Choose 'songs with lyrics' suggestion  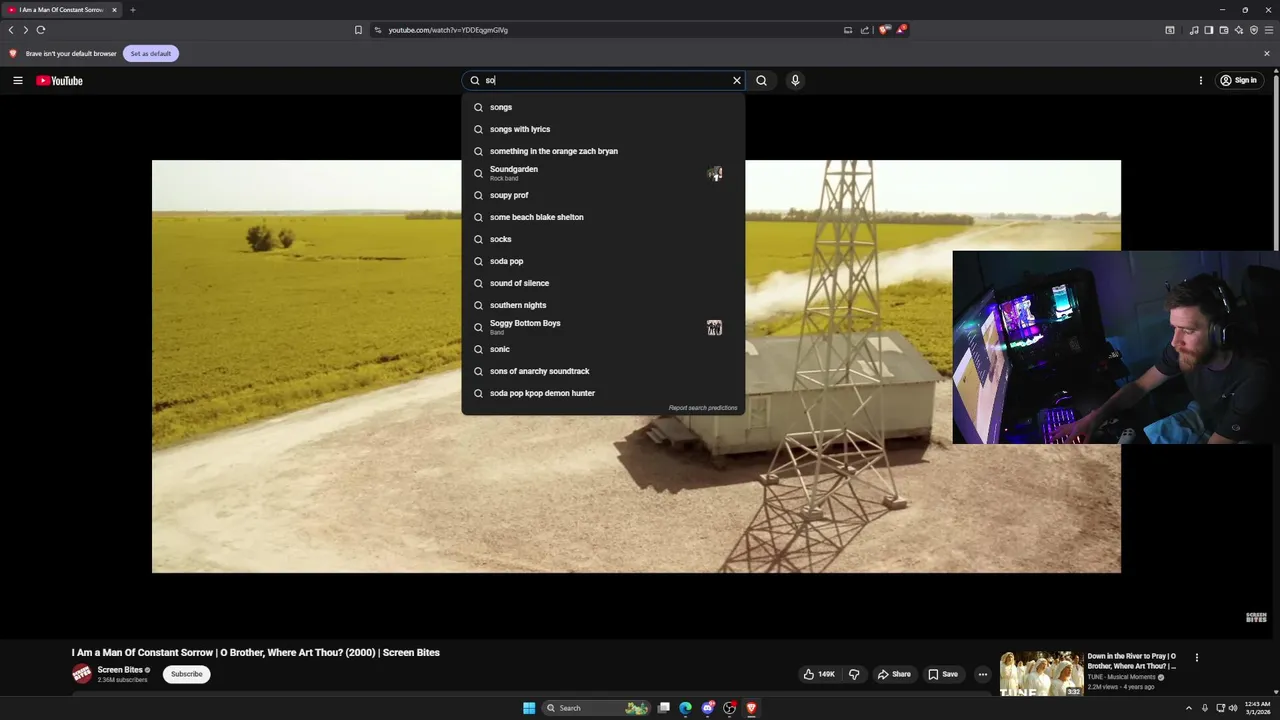[x=603, y=129]
